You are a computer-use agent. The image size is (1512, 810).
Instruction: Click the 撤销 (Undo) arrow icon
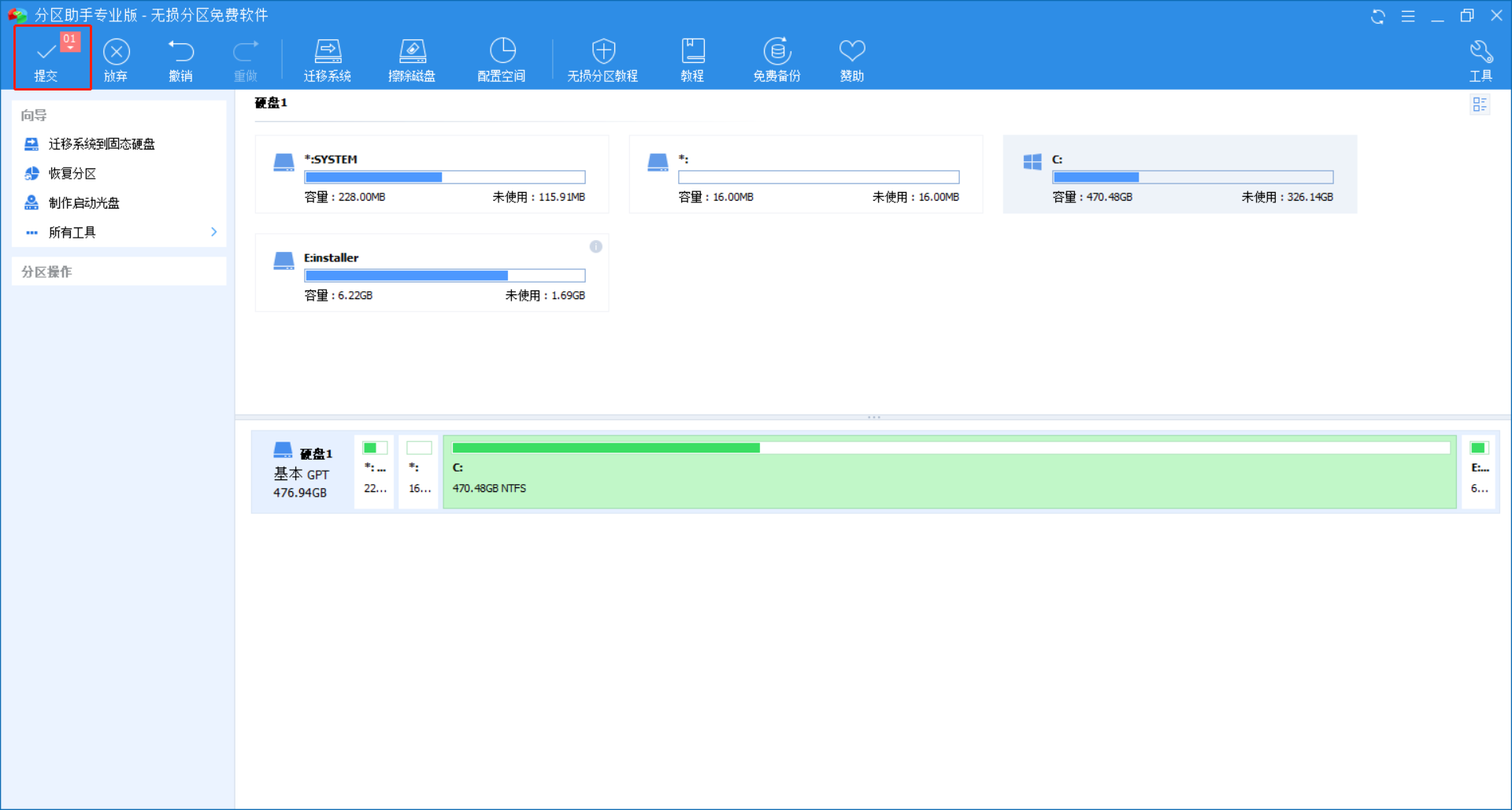[x=181, y=53]
